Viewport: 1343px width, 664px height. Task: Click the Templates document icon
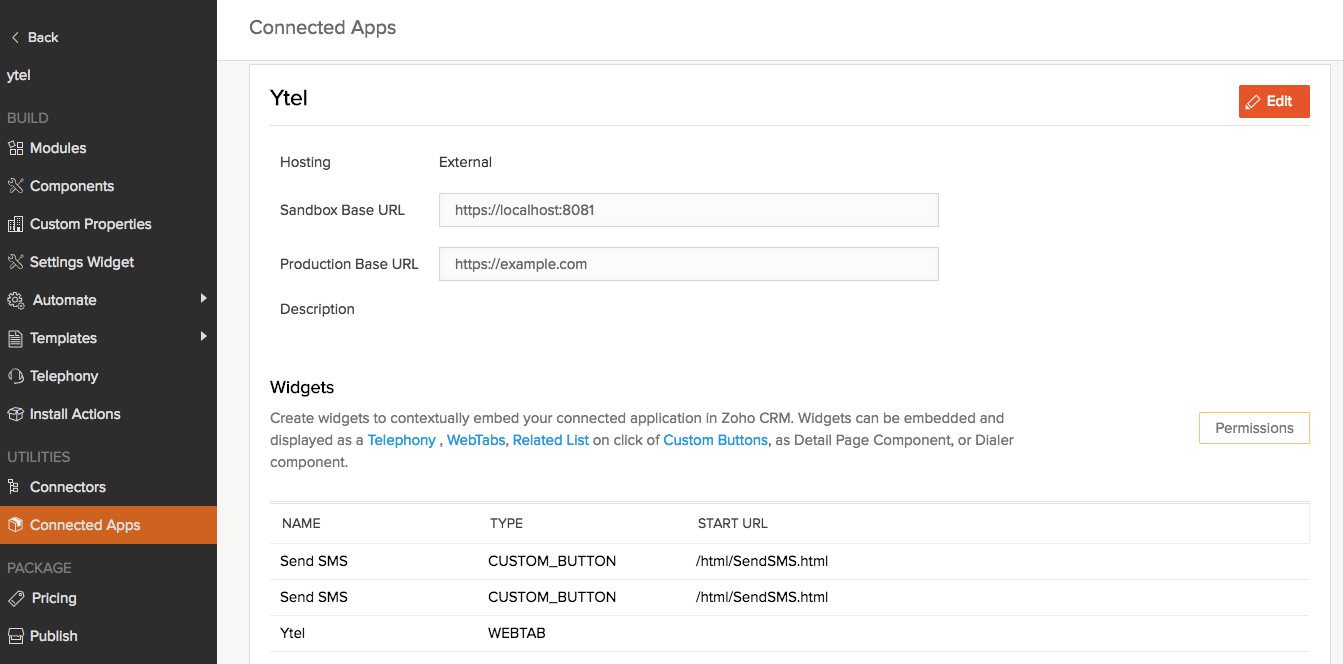coord(15,338)
